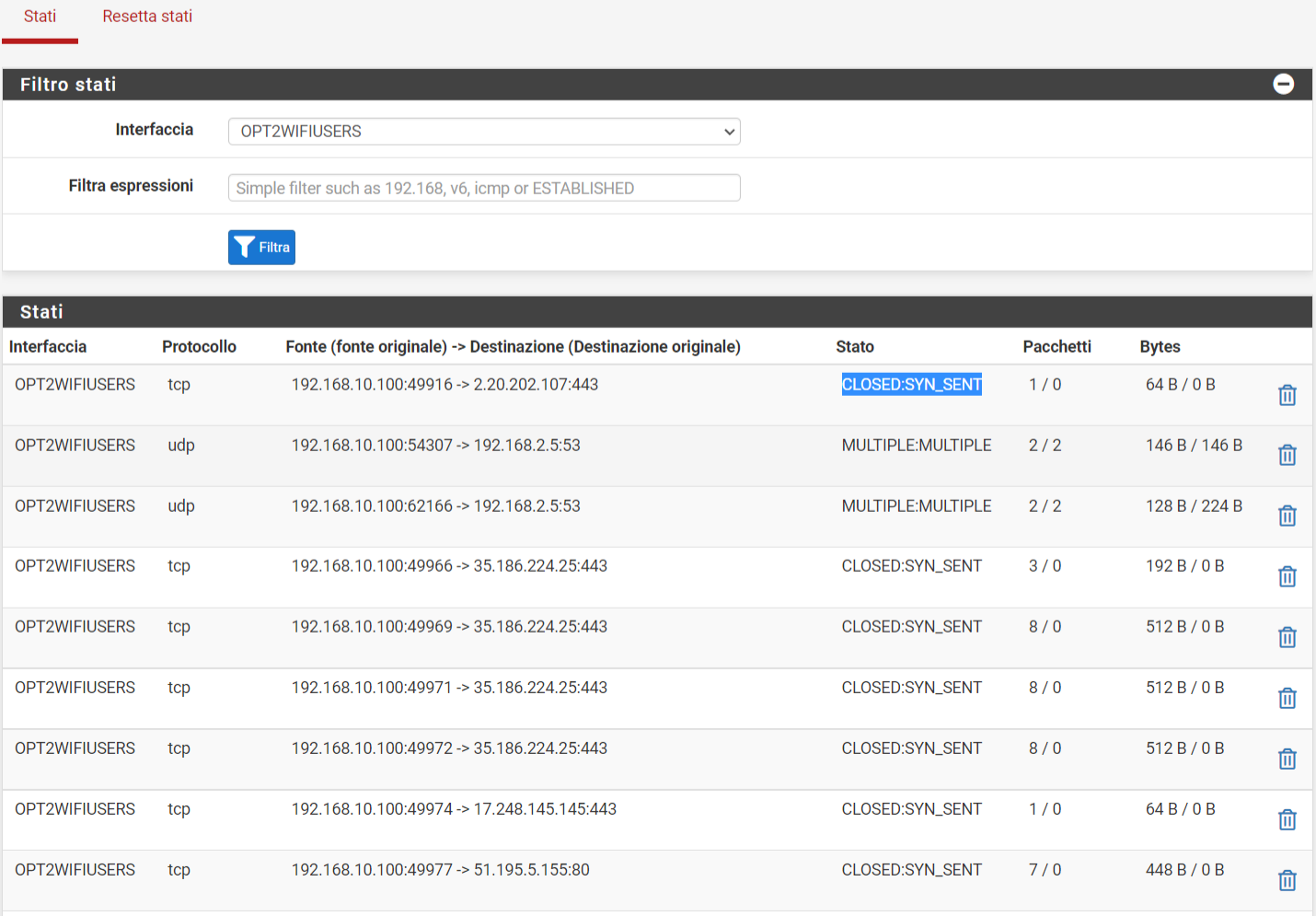Click the Stato column header

854,347
